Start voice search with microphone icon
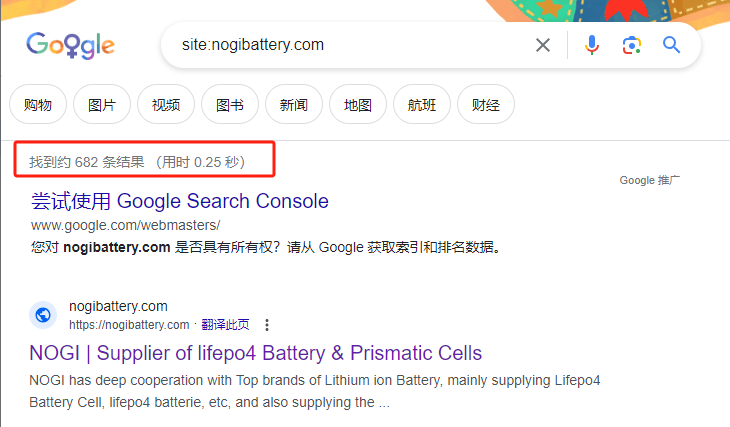The image size is (730, 427). (x=592, y=45)
